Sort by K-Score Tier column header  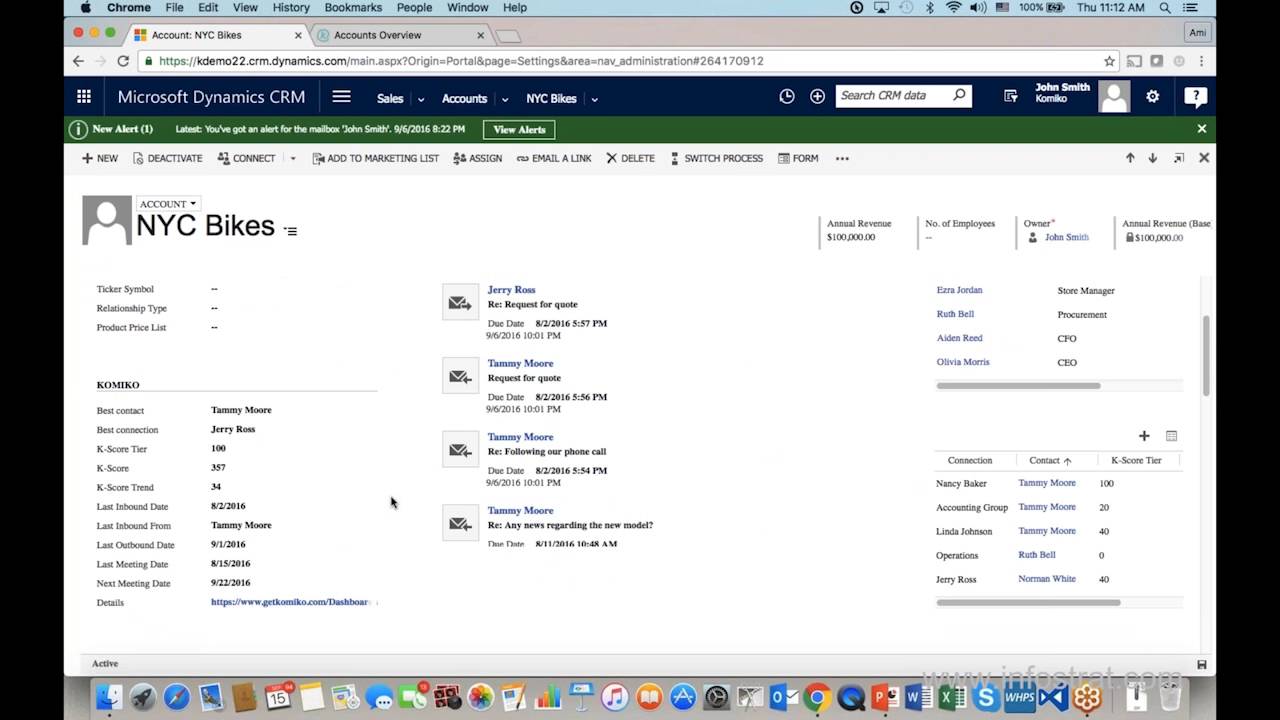(x=1136, y=460)
